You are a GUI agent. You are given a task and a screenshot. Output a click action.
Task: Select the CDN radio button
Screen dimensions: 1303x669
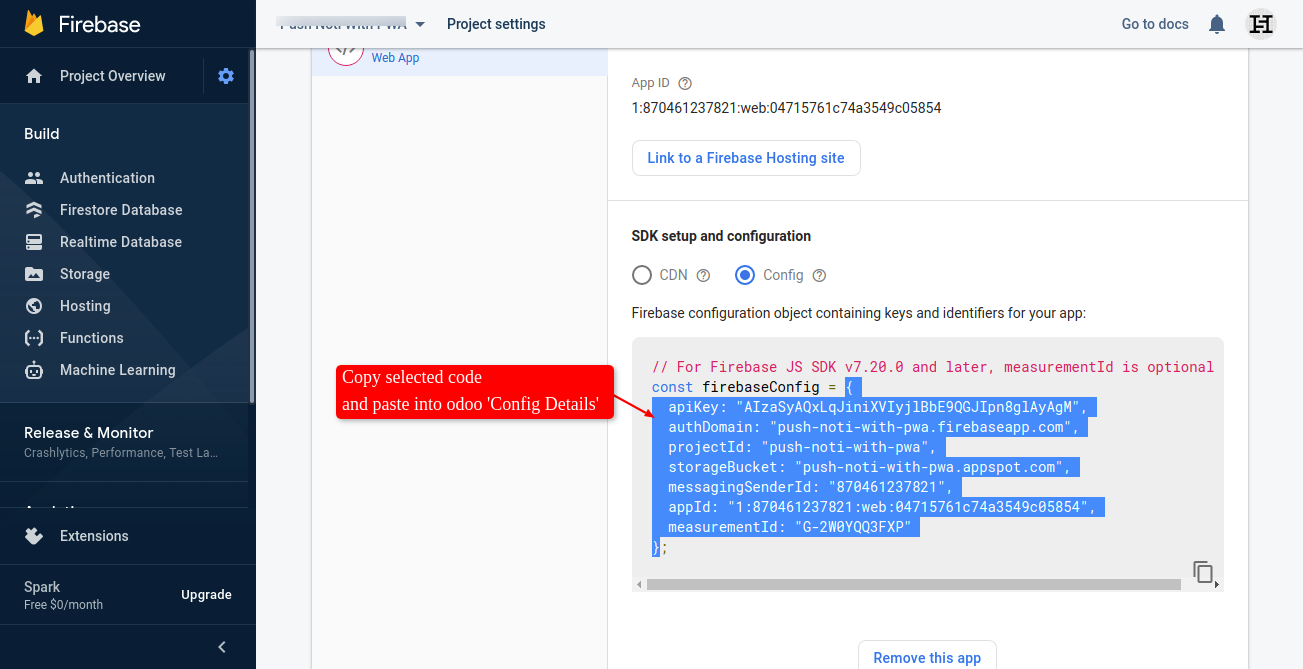click(x=642, y=275)
